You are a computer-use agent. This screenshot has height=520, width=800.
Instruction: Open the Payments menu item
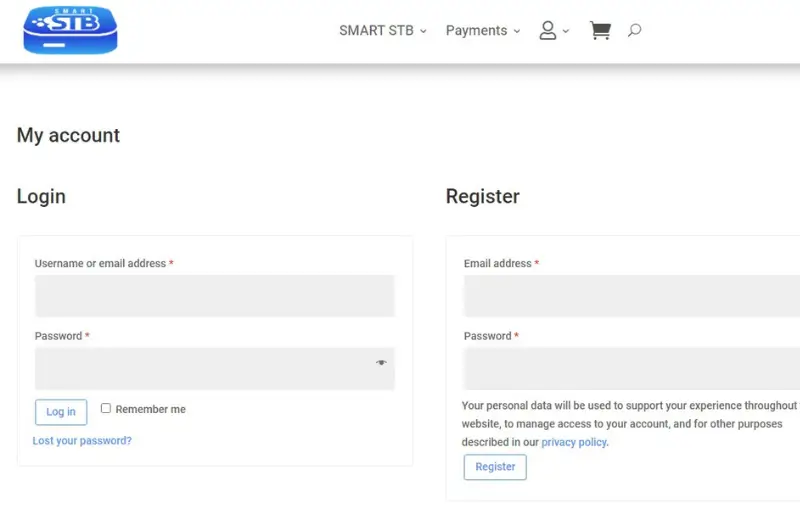[476, 31]
